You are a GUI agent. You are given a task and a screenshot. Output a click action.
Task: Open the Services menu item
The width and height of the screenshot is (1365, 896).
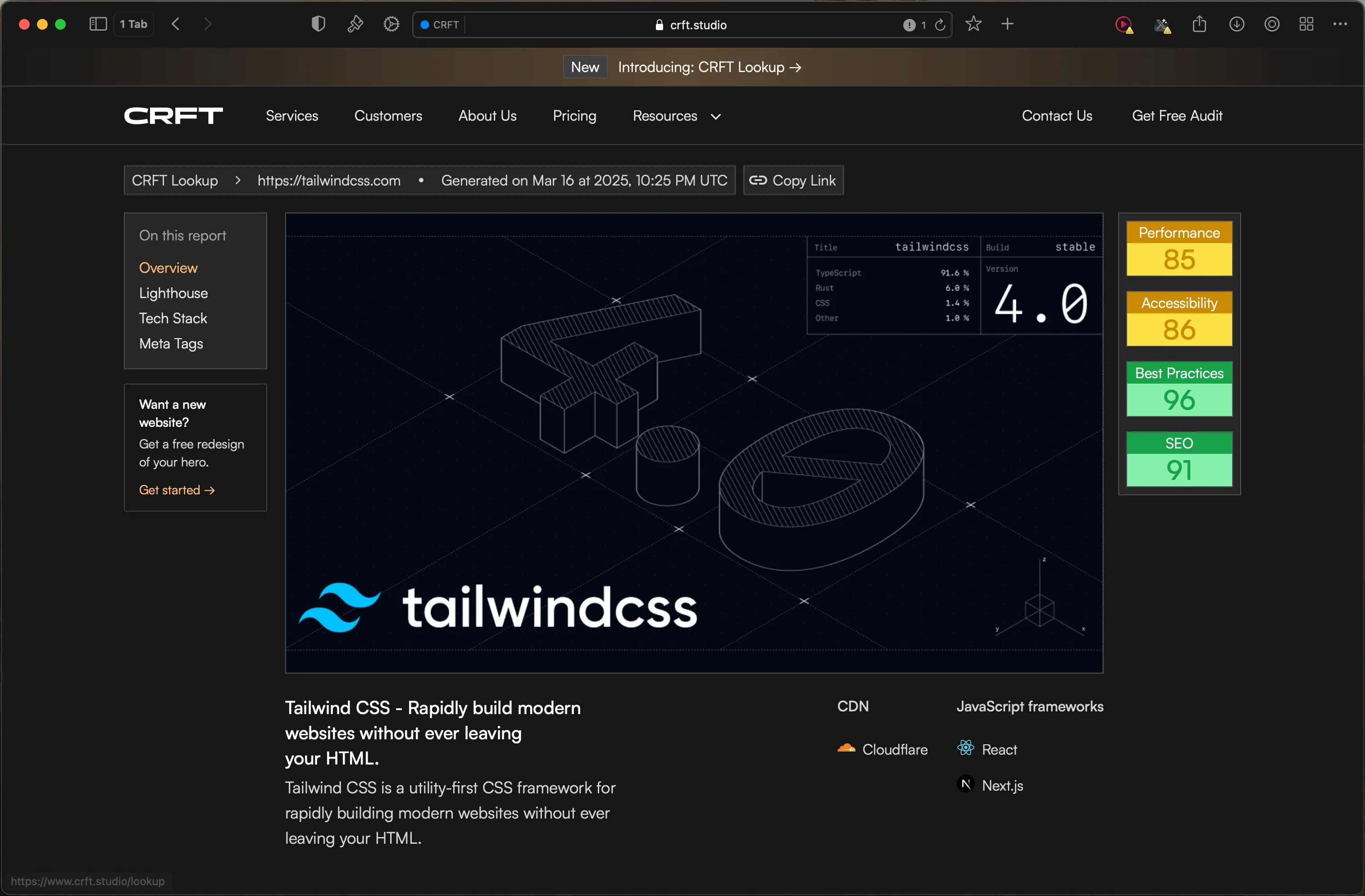point(292,116)
